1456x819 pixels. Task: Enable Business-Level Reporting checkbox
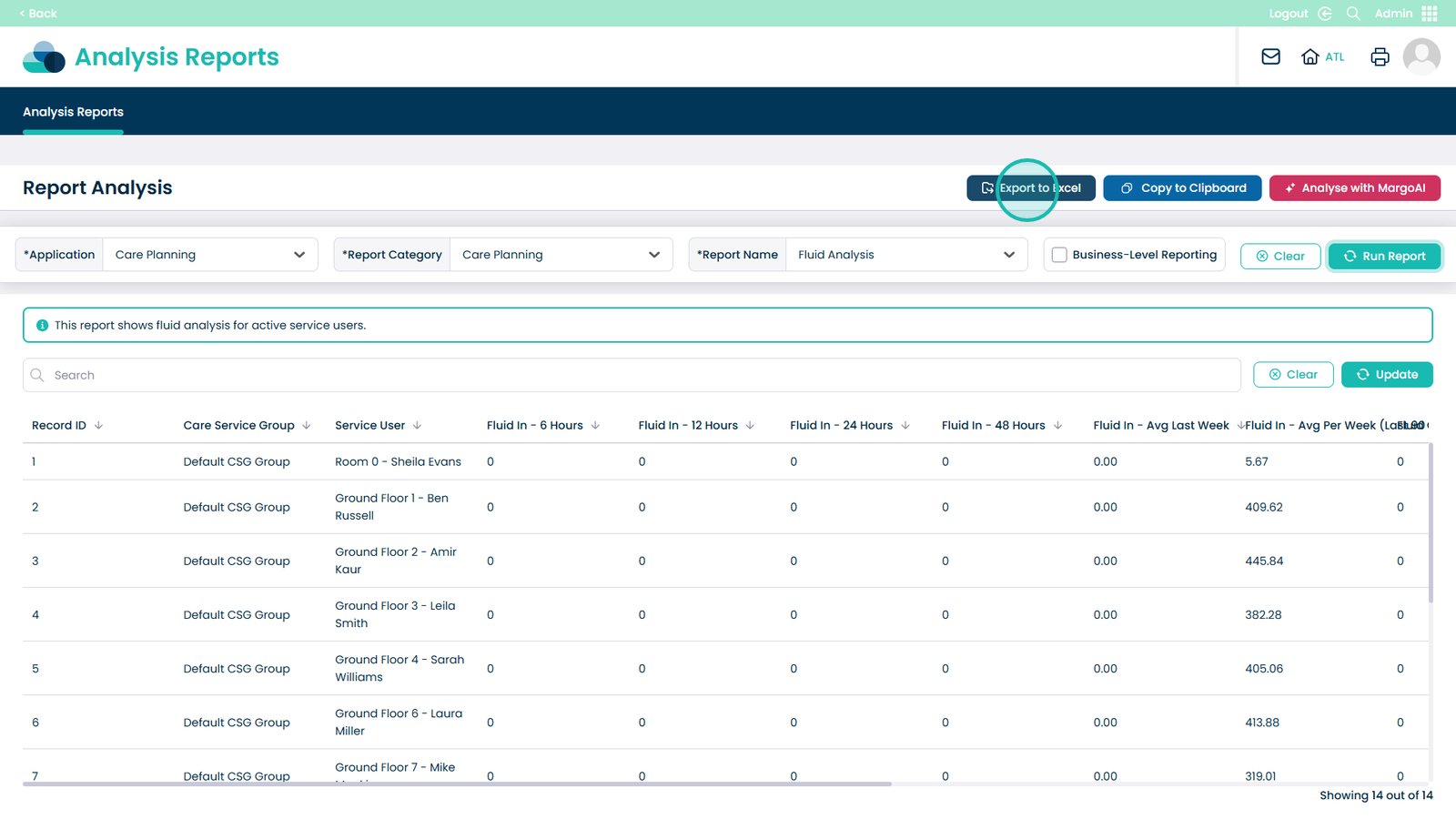1059,255
